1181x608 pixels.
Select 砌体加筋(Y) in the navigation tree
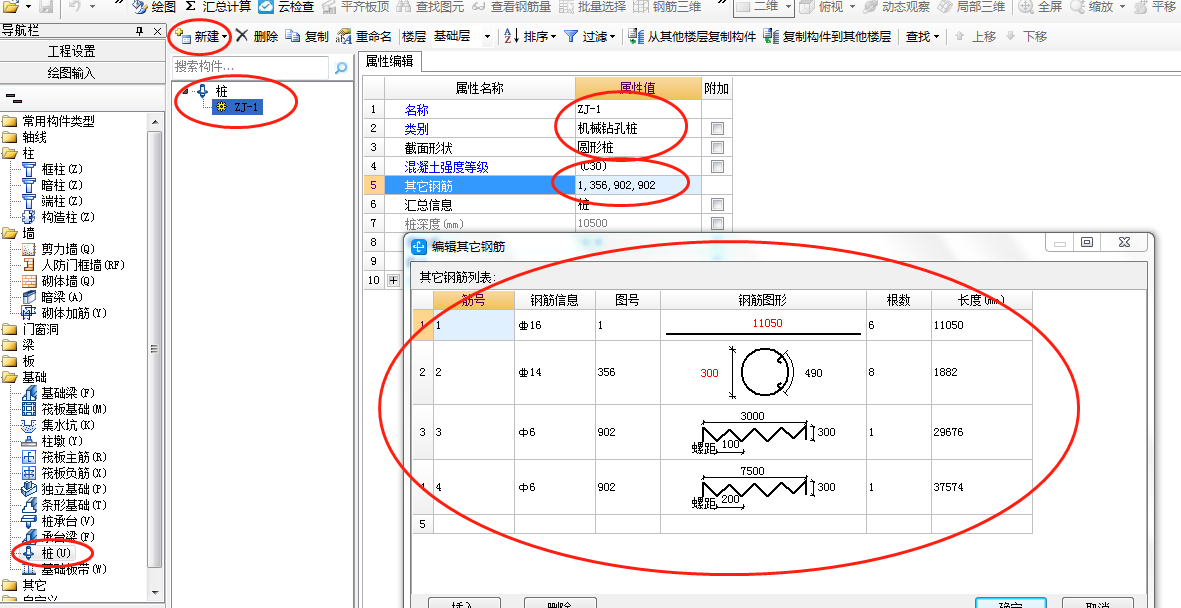click(x=74, y=313)
